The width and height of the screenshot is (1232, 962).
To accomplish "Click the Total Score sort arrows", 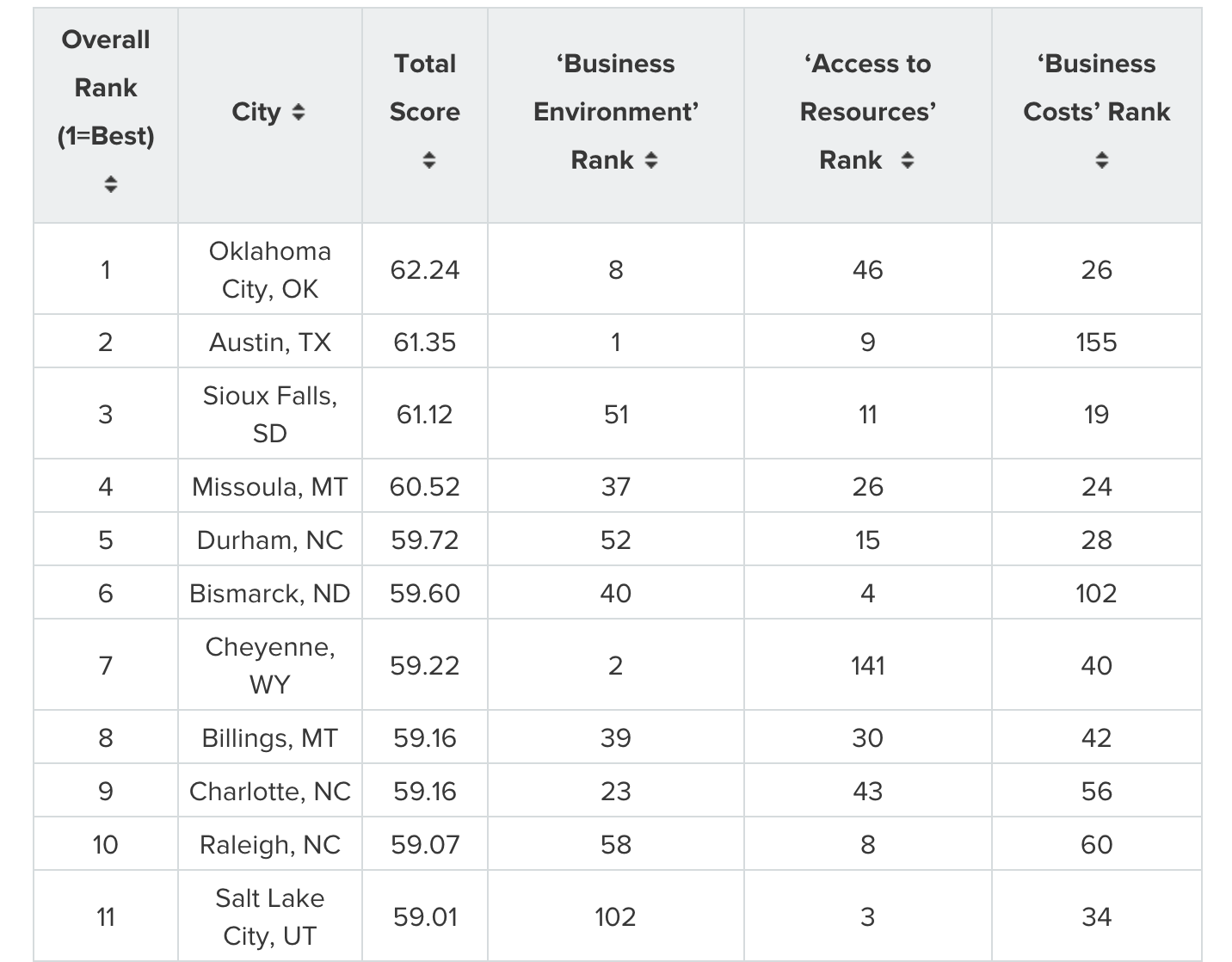I will (x=428, y=160).
